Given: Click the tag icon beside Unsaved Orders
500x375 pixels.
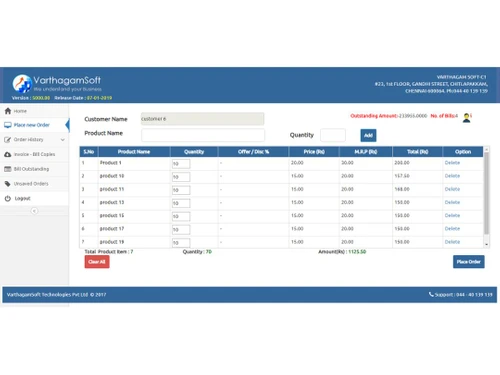Looking at the screenshot, I should [8, 184].
